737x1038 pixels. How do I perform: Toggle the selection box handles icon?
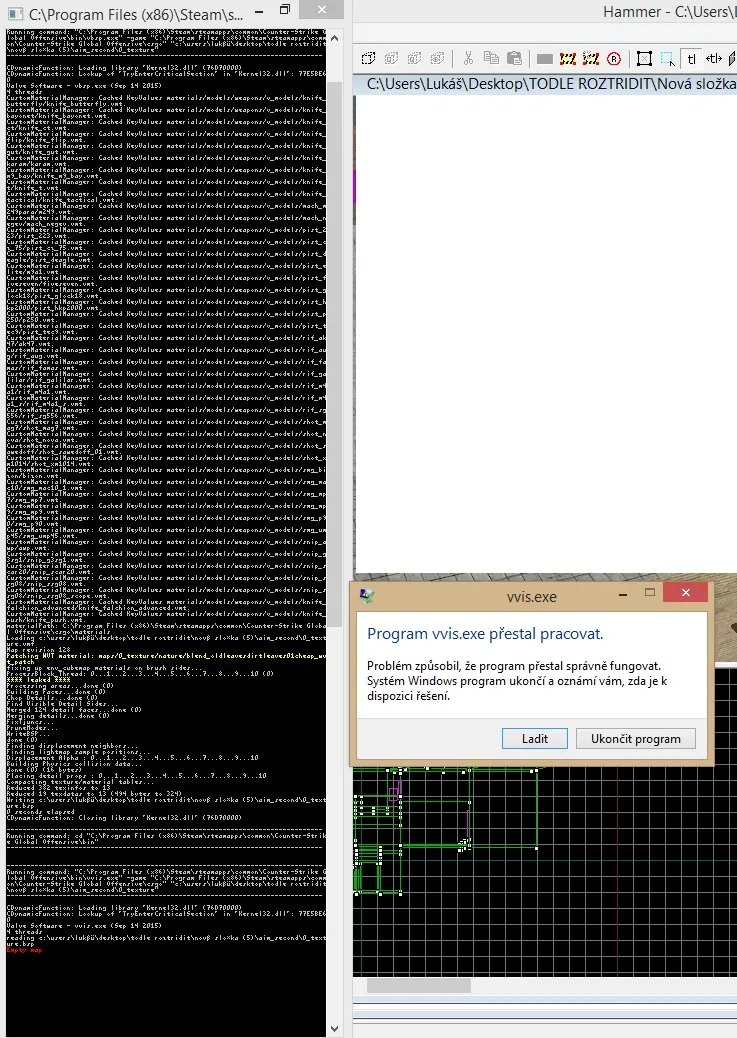(644, 59)
